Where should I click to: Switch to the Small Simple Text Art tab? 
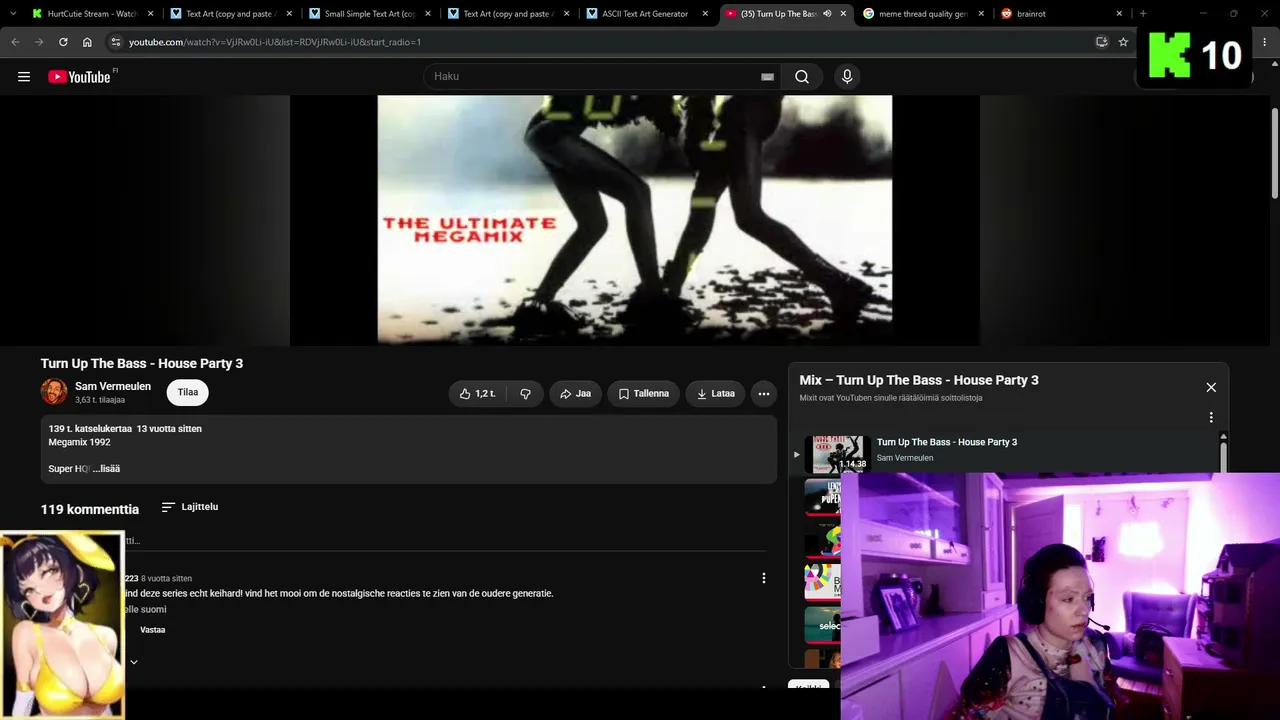click(371, 14)
